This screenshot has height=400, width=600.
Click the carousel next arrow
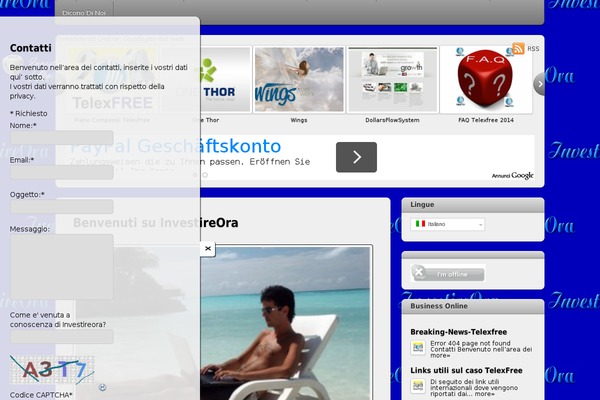click(x=539, y=84)
